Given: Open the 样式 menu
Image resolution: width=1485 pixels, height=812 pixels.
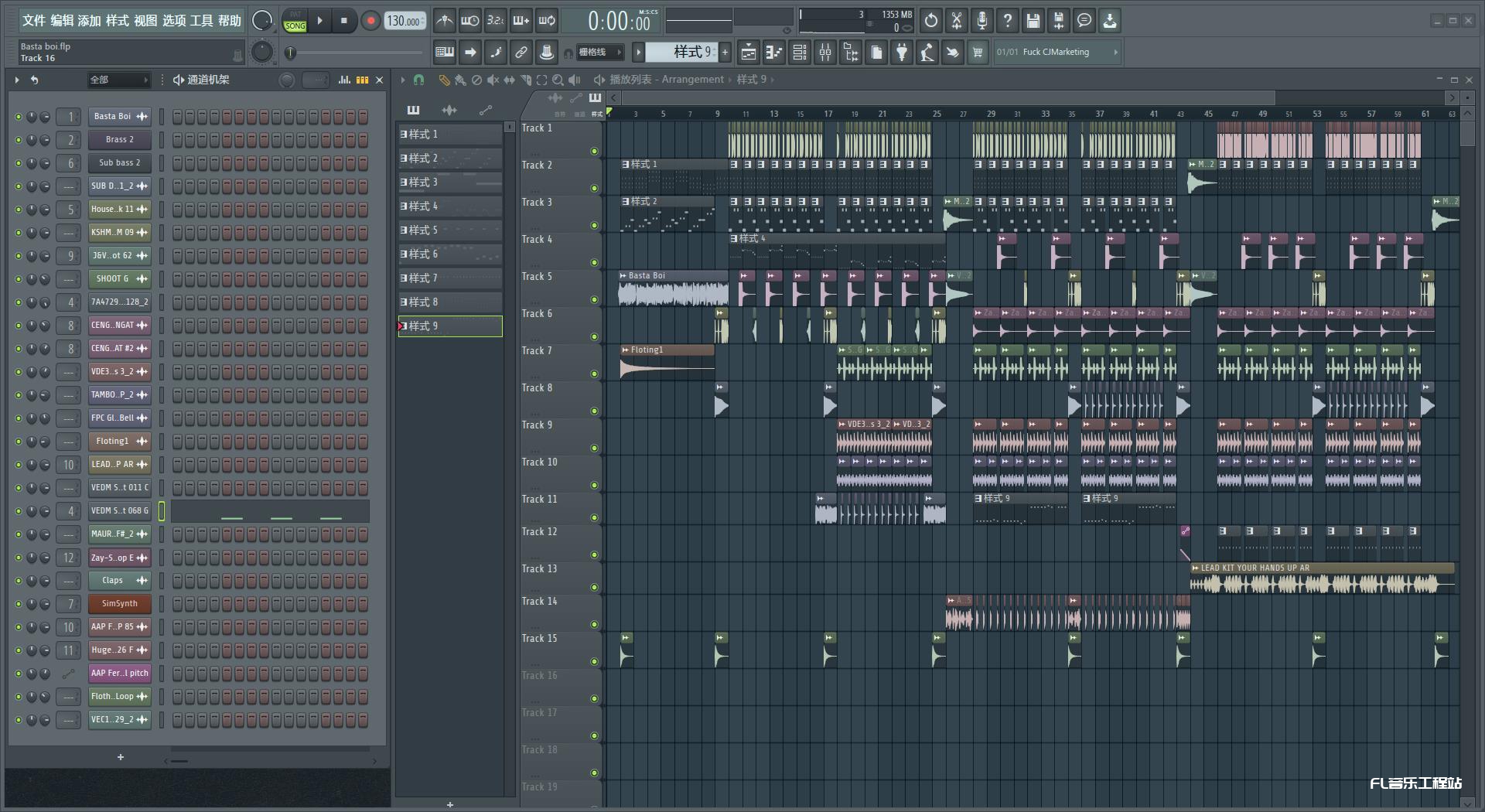Looking at the screenshot, I should coord(118,21).
